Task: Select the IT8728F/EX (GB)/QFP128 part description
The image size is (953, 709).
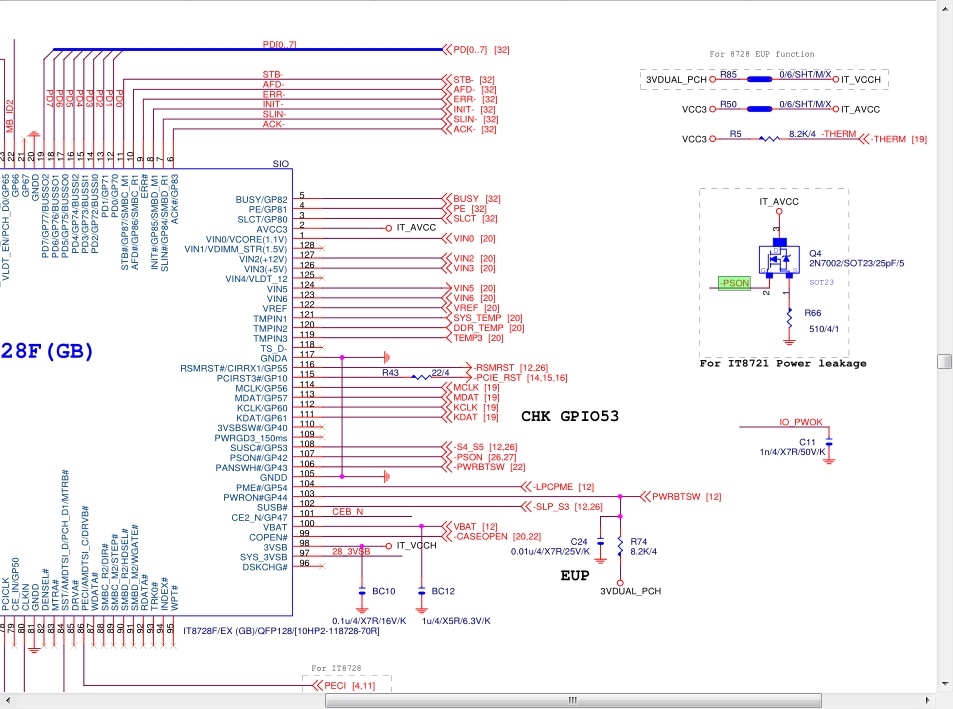Action: point(281,631)
